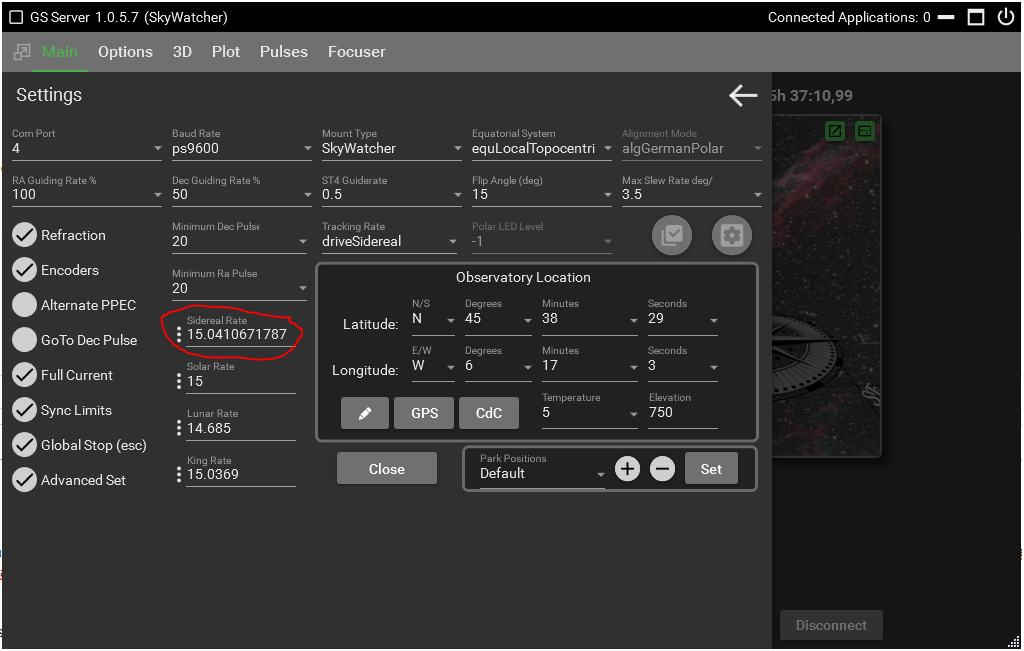Open Latitude N/S dropdown

click(x=433, y=319)
